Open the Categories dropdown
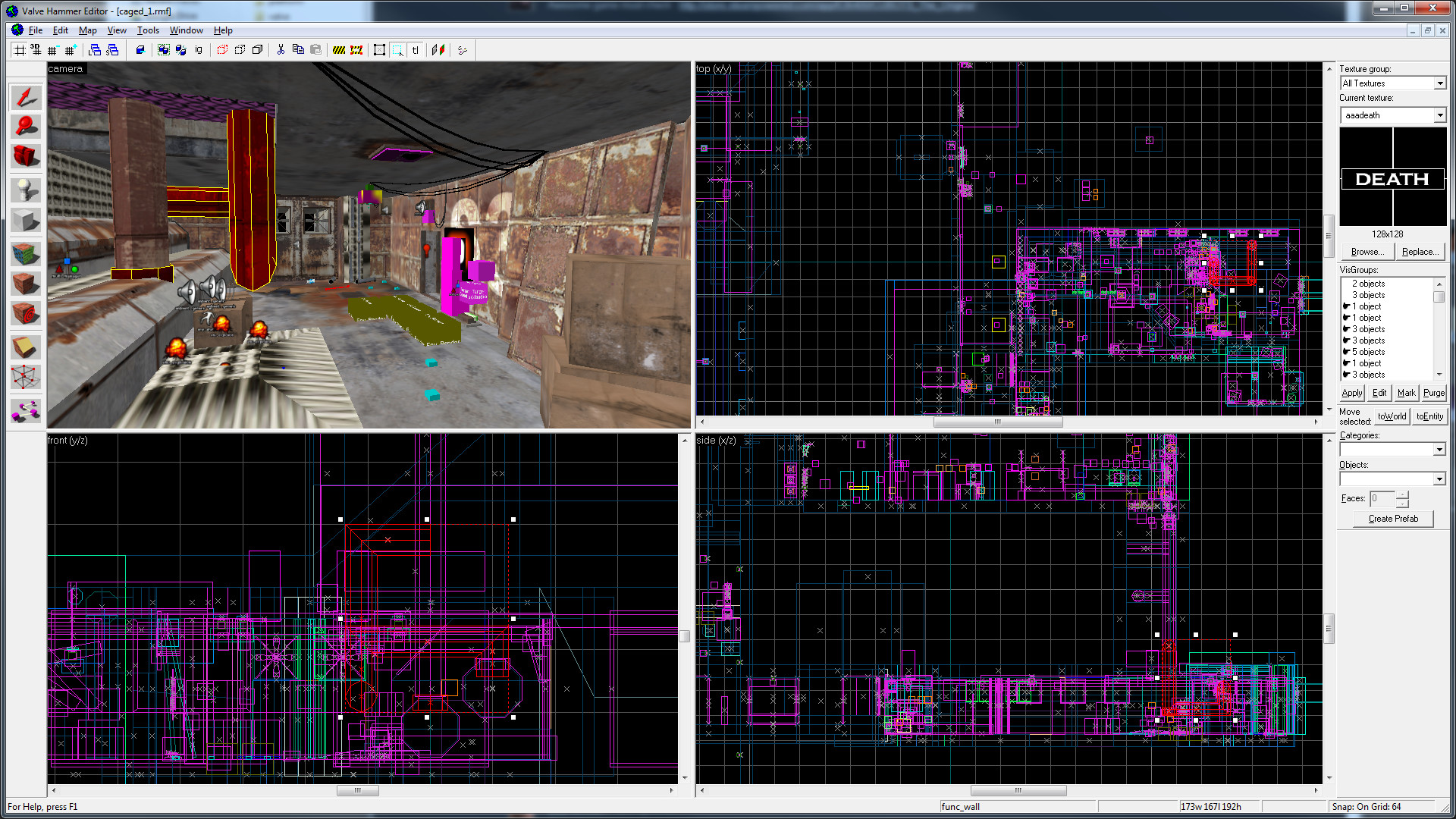The image size is (1456, 819). 1439,449
